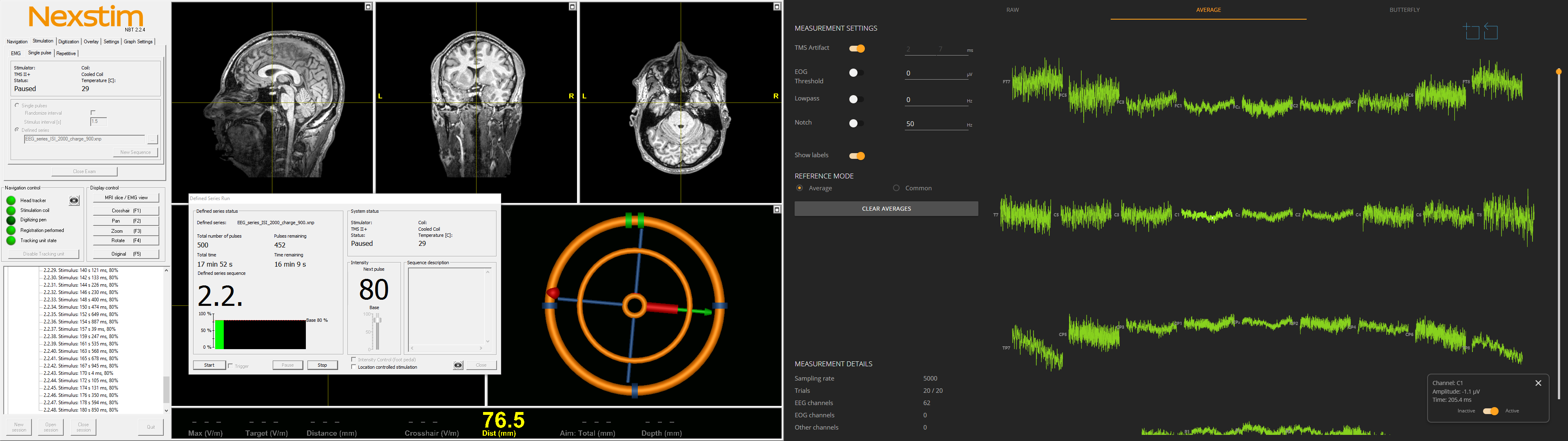
Task: Click the eye icon beside Head tracker
Action: (74, 200)
